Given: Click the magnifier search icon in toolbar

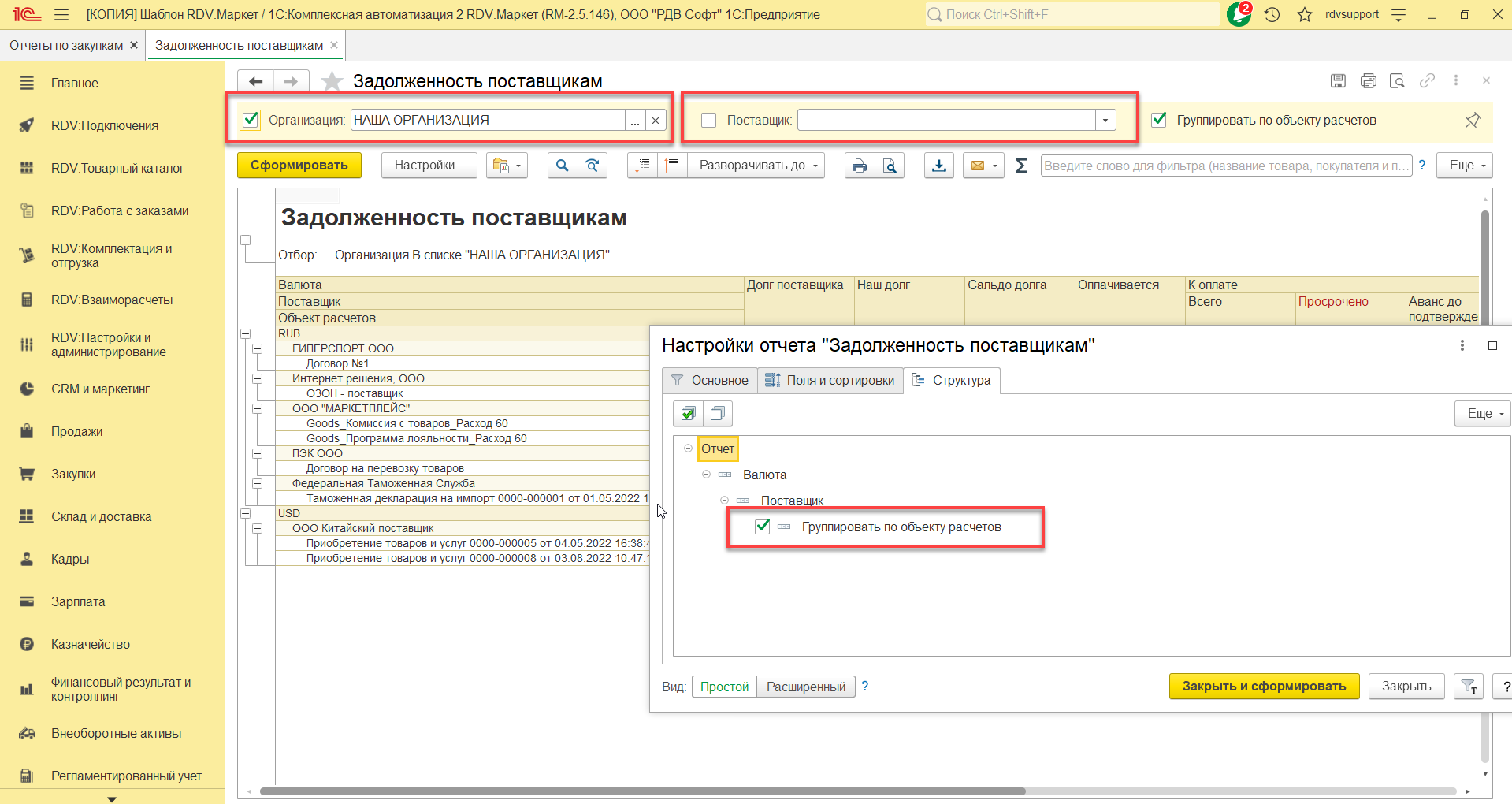Looking at the screenshot, I should click(x=562, y=166).
